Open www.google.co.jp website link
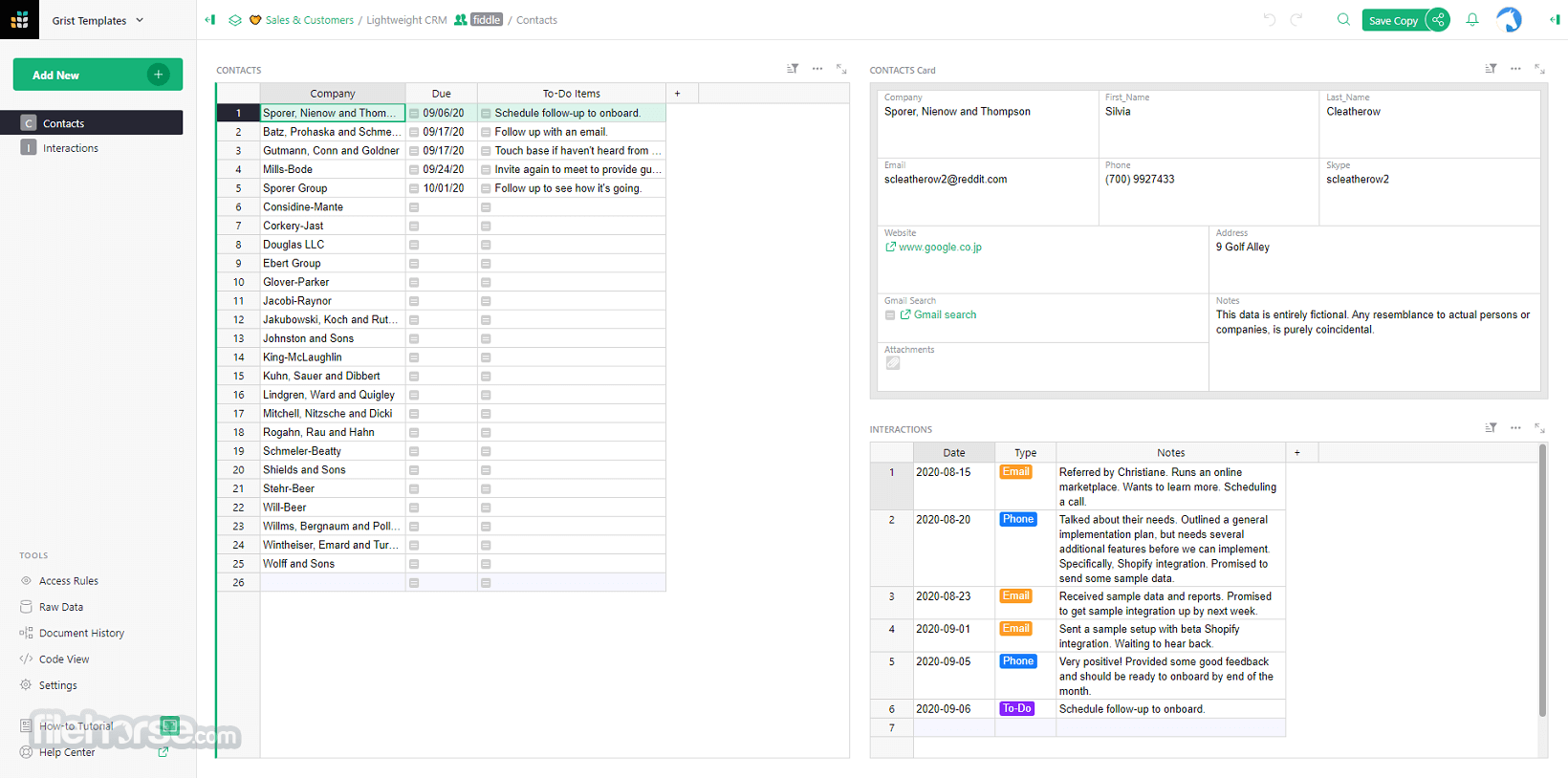Viewport: 1568px width, 778px height. pos(940,248)
